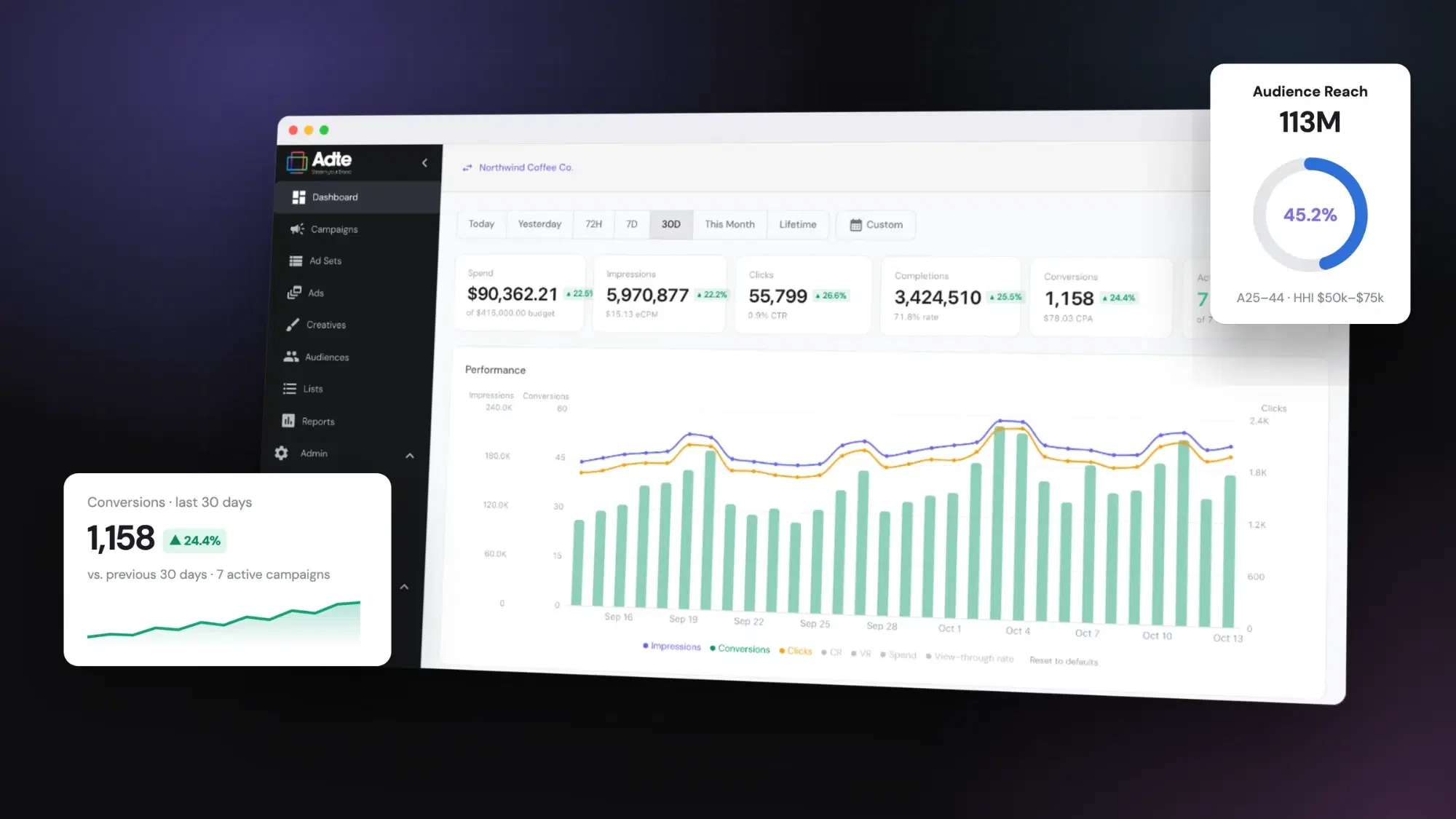Image resolution: width=1456 pixels, height=819 pixels.
Task: Click the lower sidebar collapse chevron
Action: point(404,587)
